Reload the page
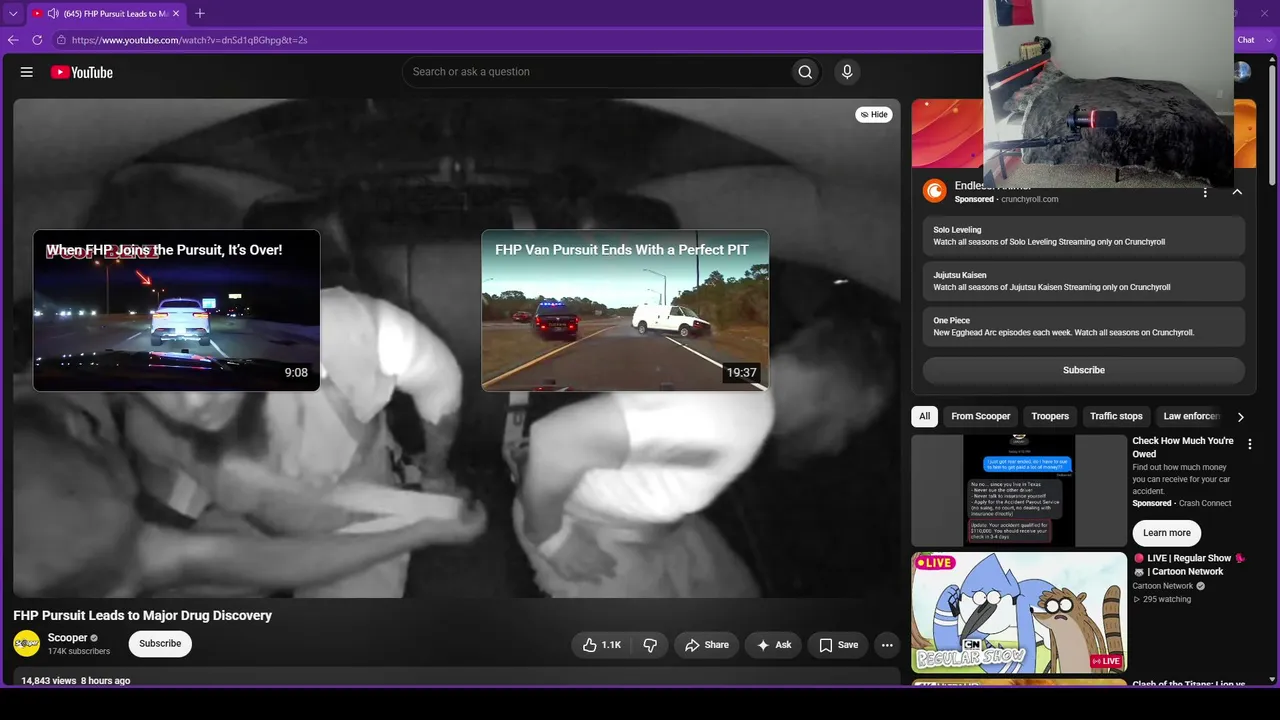This screenshot has height=720, width=1280. pyautogui.click(x=37, y=40)
